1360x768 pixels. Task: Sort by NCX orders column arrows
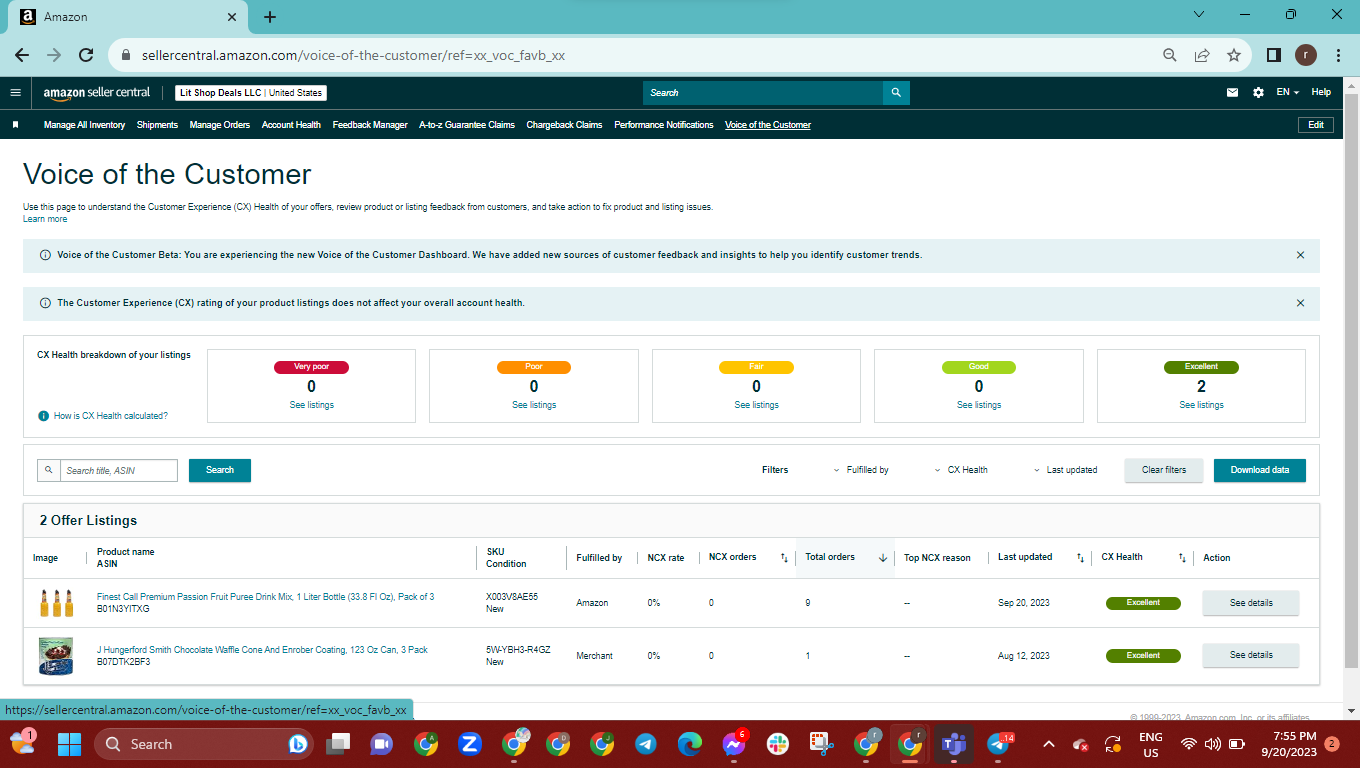(784, 558)
